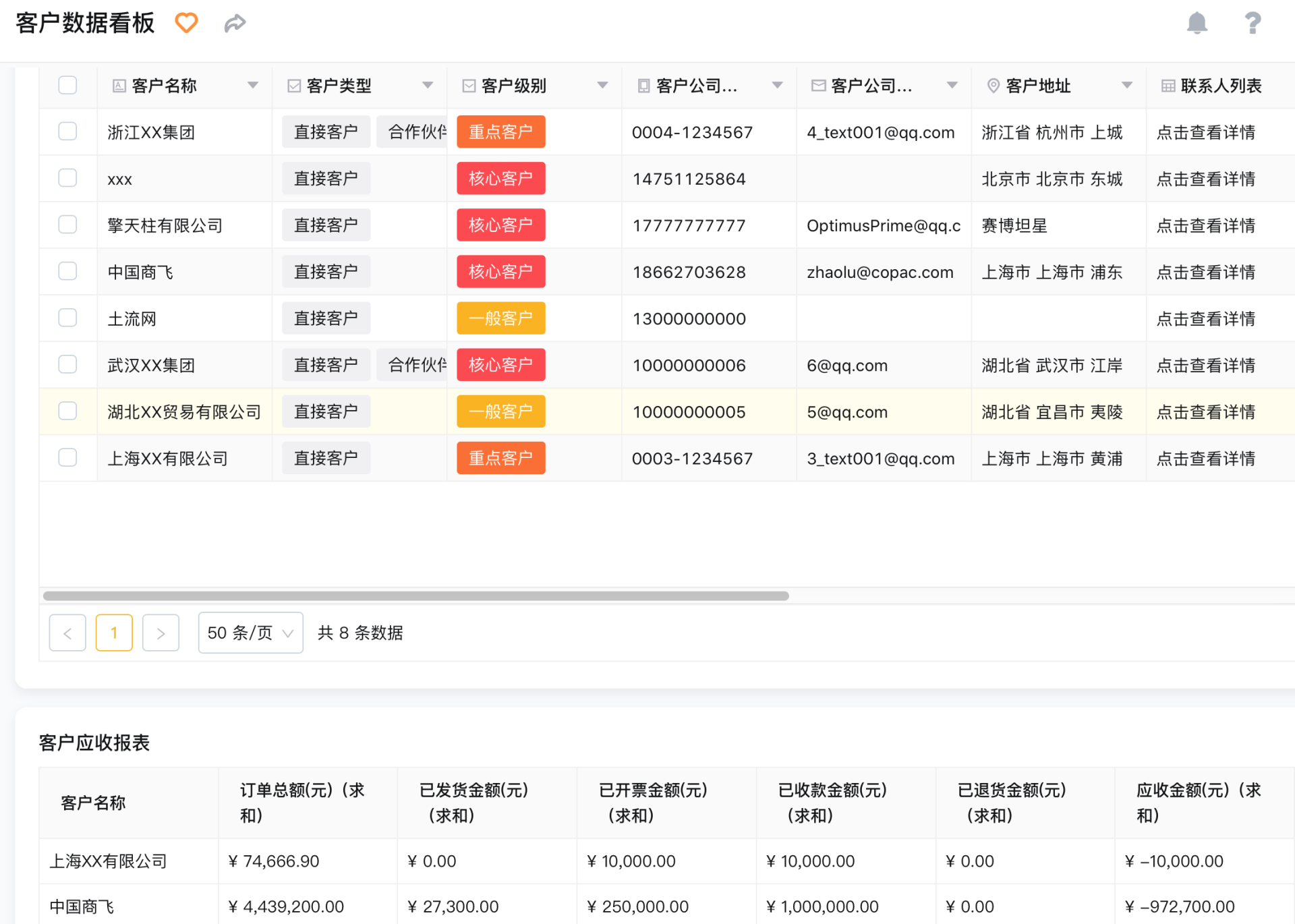This screenshot has width=1295, height=924.
Task: Open help question mark
Action: (x=1253, y=23)
